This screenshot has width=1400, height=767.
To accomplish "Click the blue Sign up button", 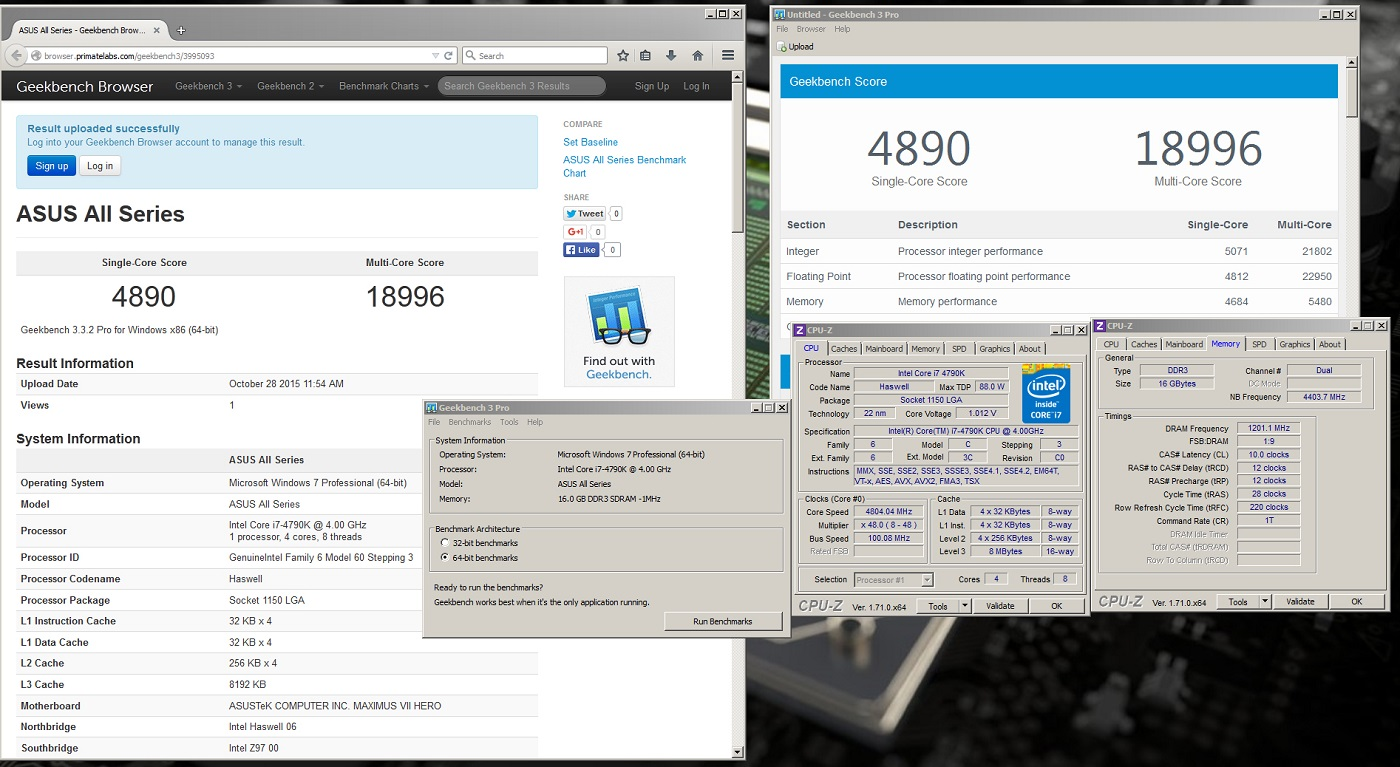I will tap(52, 166).
